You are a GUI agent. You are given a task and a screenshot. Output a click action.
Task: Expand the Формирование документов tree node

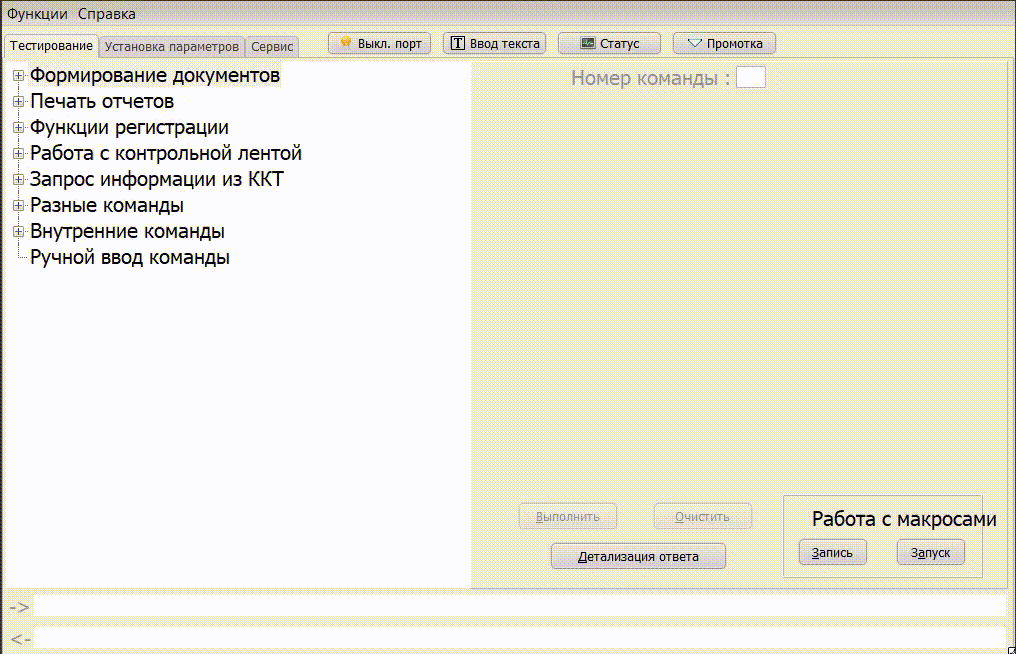(x=18, y=75)
